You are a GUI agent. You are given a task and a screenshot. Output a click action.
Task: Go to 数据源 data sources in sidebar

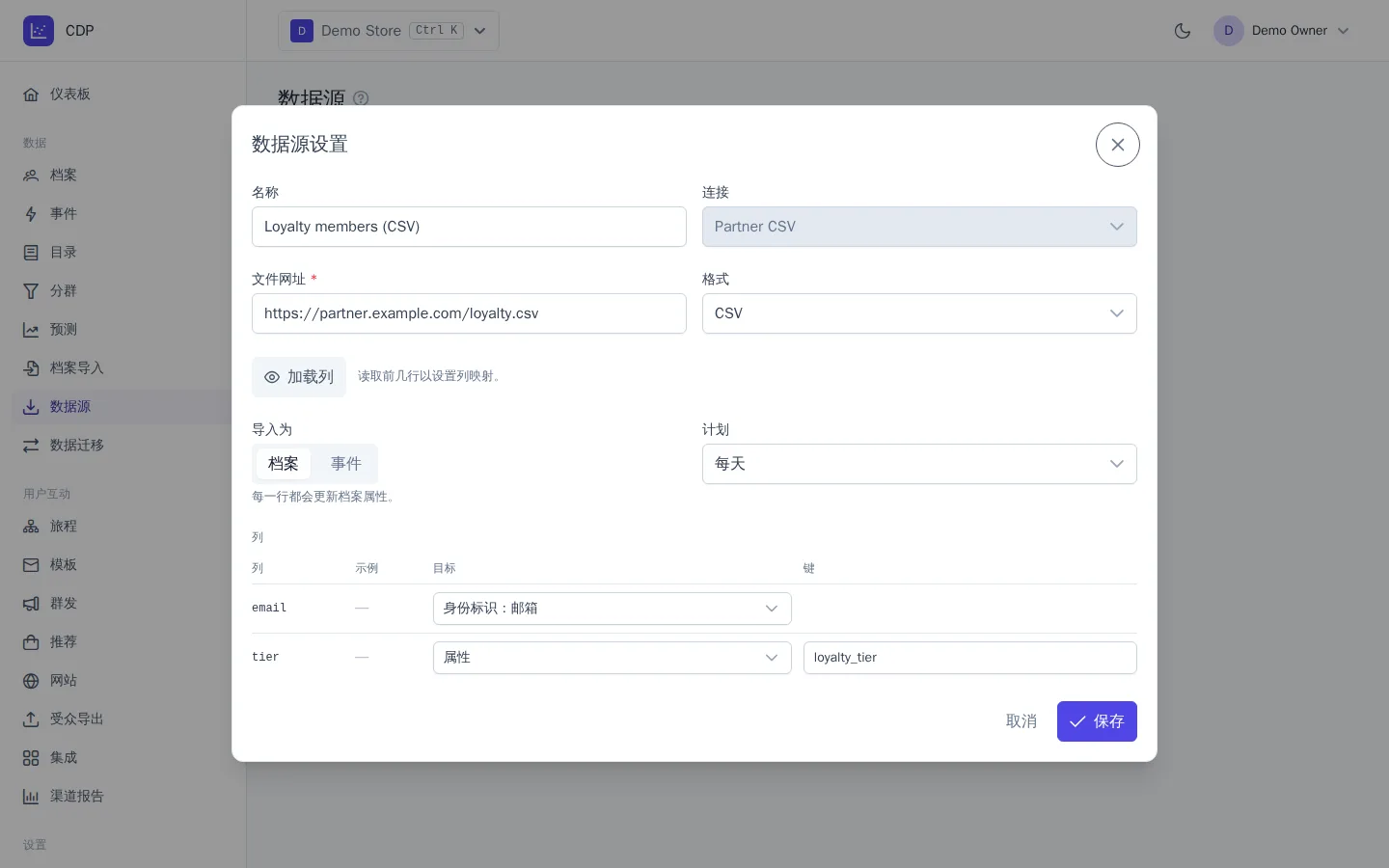click(123, 407)
